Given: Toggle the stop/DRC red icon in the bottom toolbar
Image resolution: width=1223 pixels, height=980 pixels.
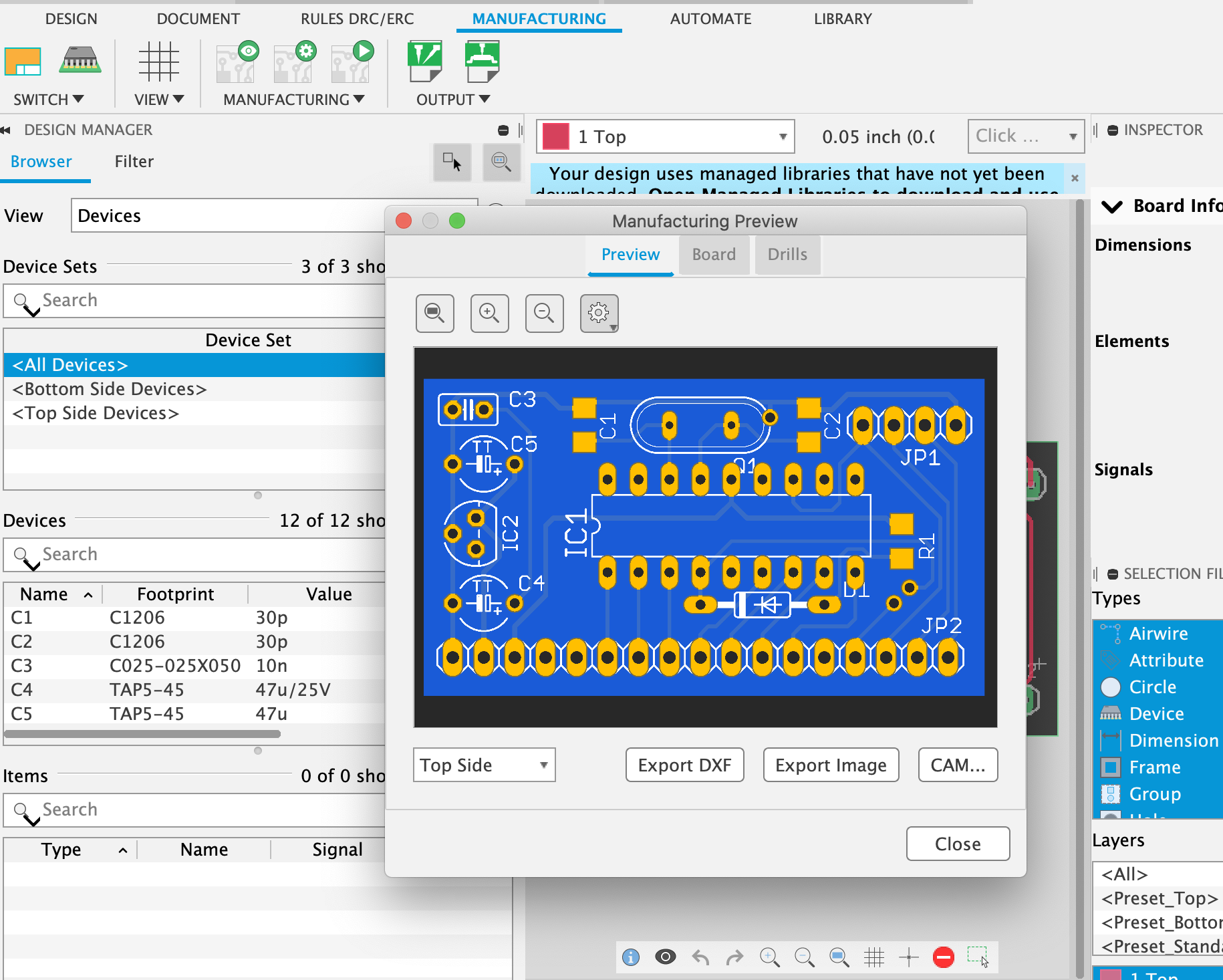Looking at the screenshot, I should point(944,957).
